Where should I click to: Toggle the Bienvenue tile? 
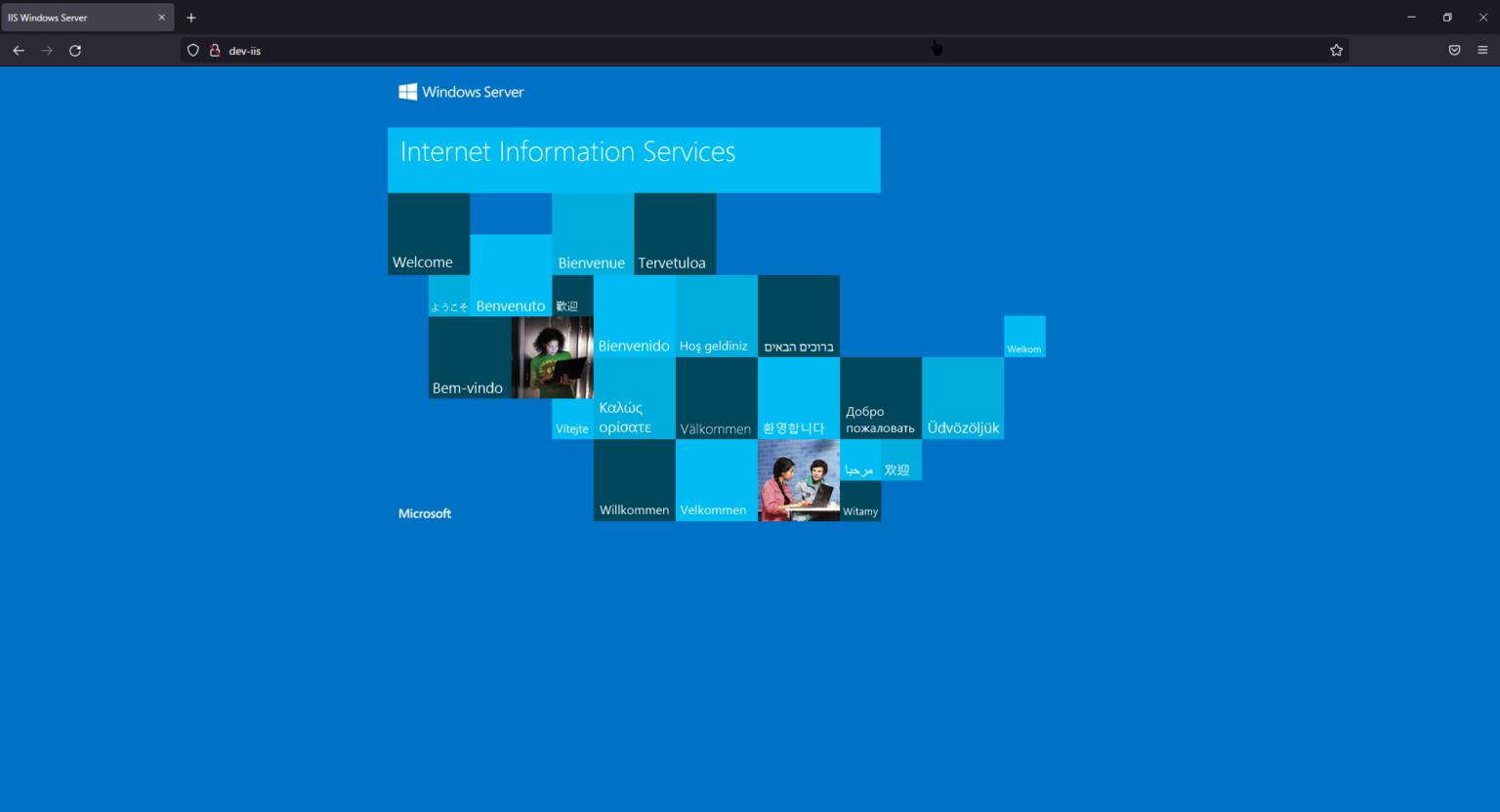point(592,234)
